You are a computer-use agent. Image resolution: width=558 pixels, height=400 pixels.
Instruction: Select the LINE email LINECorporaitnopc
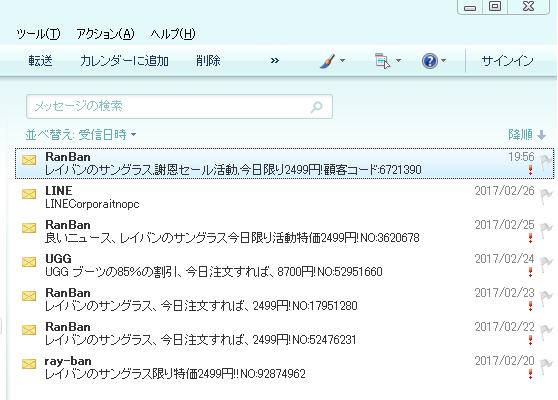[284, 198]
